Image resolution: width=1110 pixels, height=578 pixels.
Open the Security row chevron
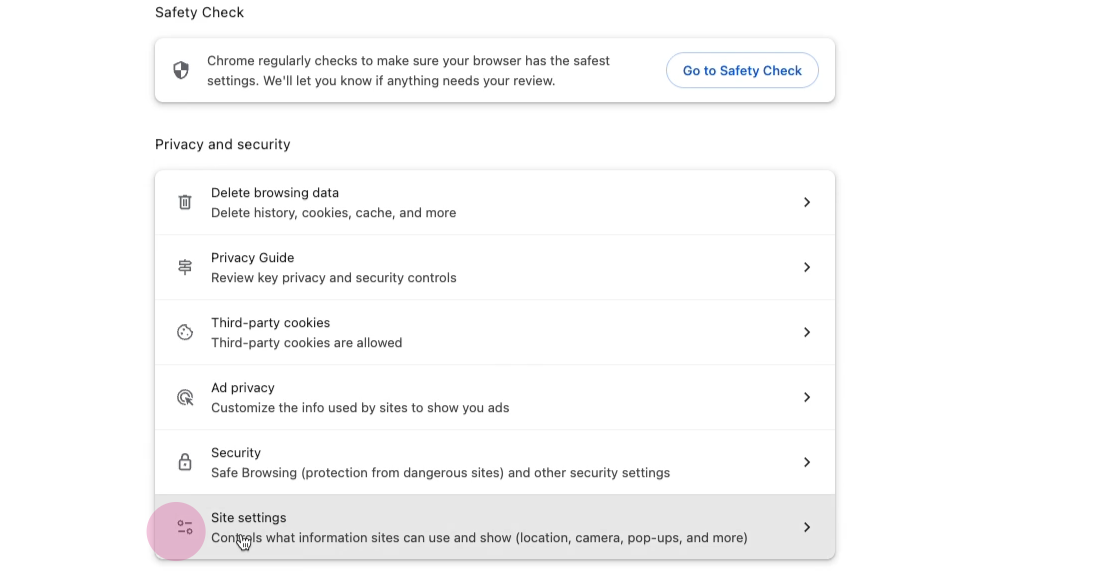pyautogui.click(x=806, y=463)
